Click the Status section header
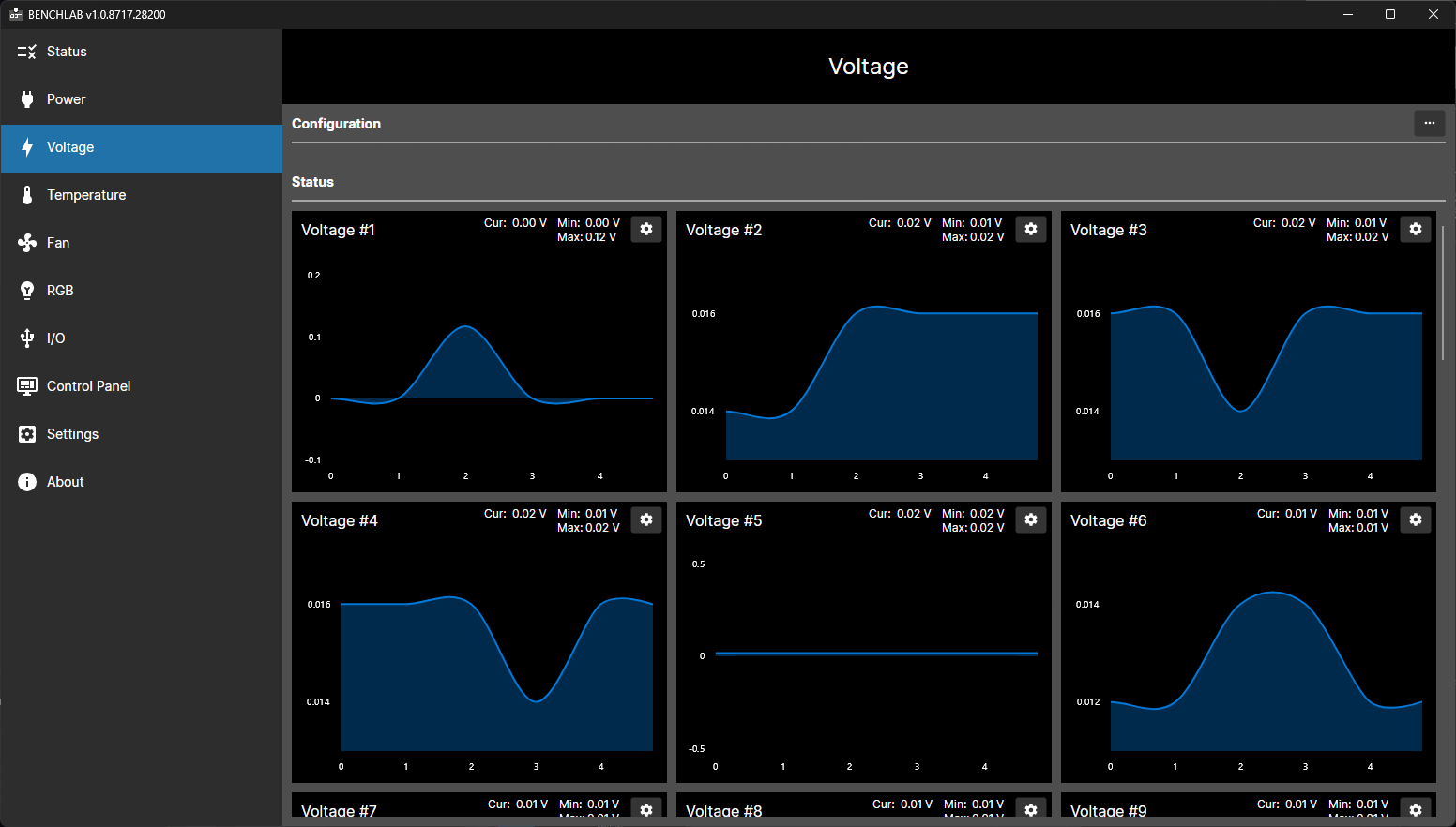Screen dimensions: 1456x827 312,182
